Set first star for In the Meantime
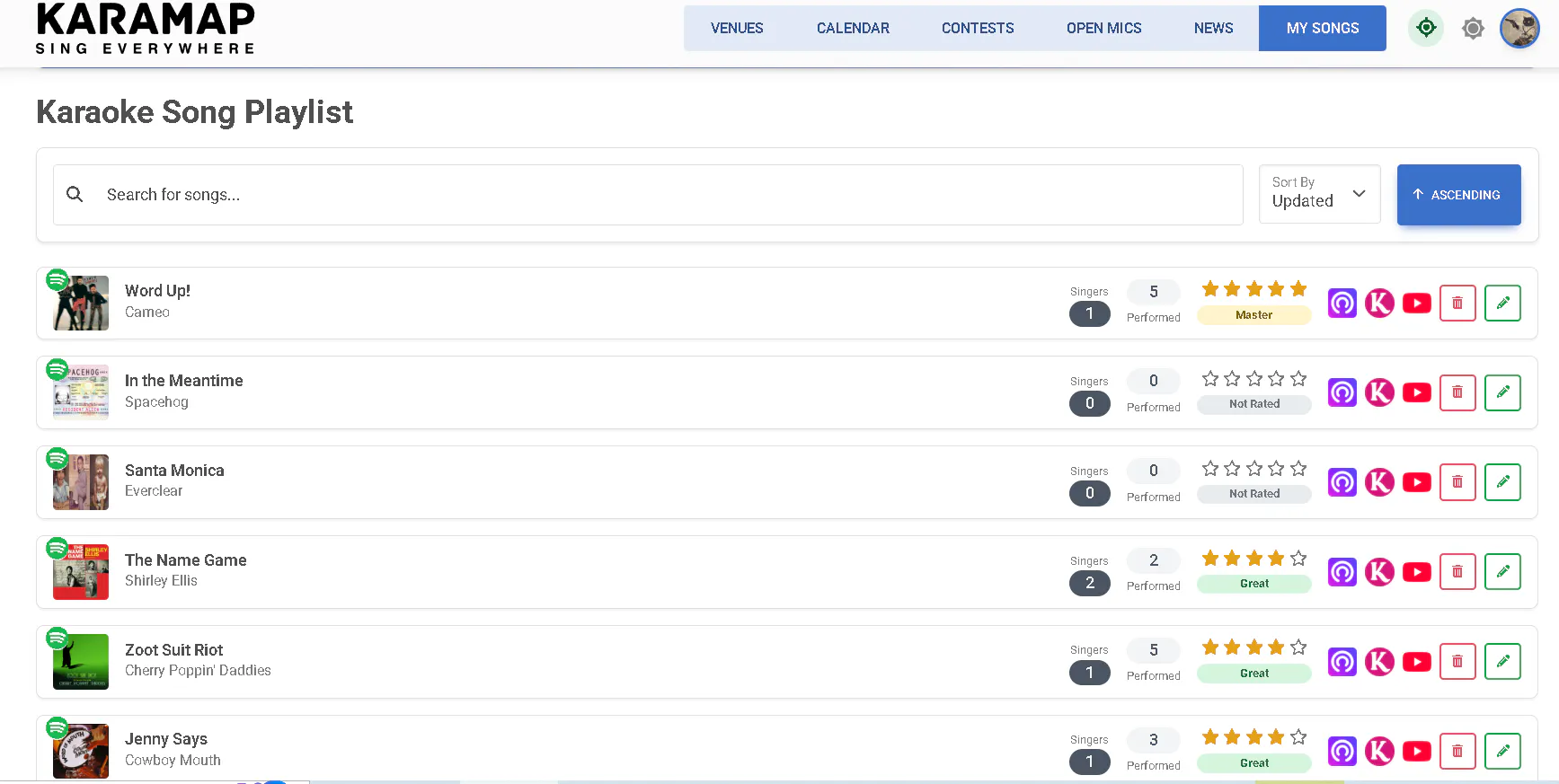This screenshot has height=784, width=1559. click(x=1210, y=379)
